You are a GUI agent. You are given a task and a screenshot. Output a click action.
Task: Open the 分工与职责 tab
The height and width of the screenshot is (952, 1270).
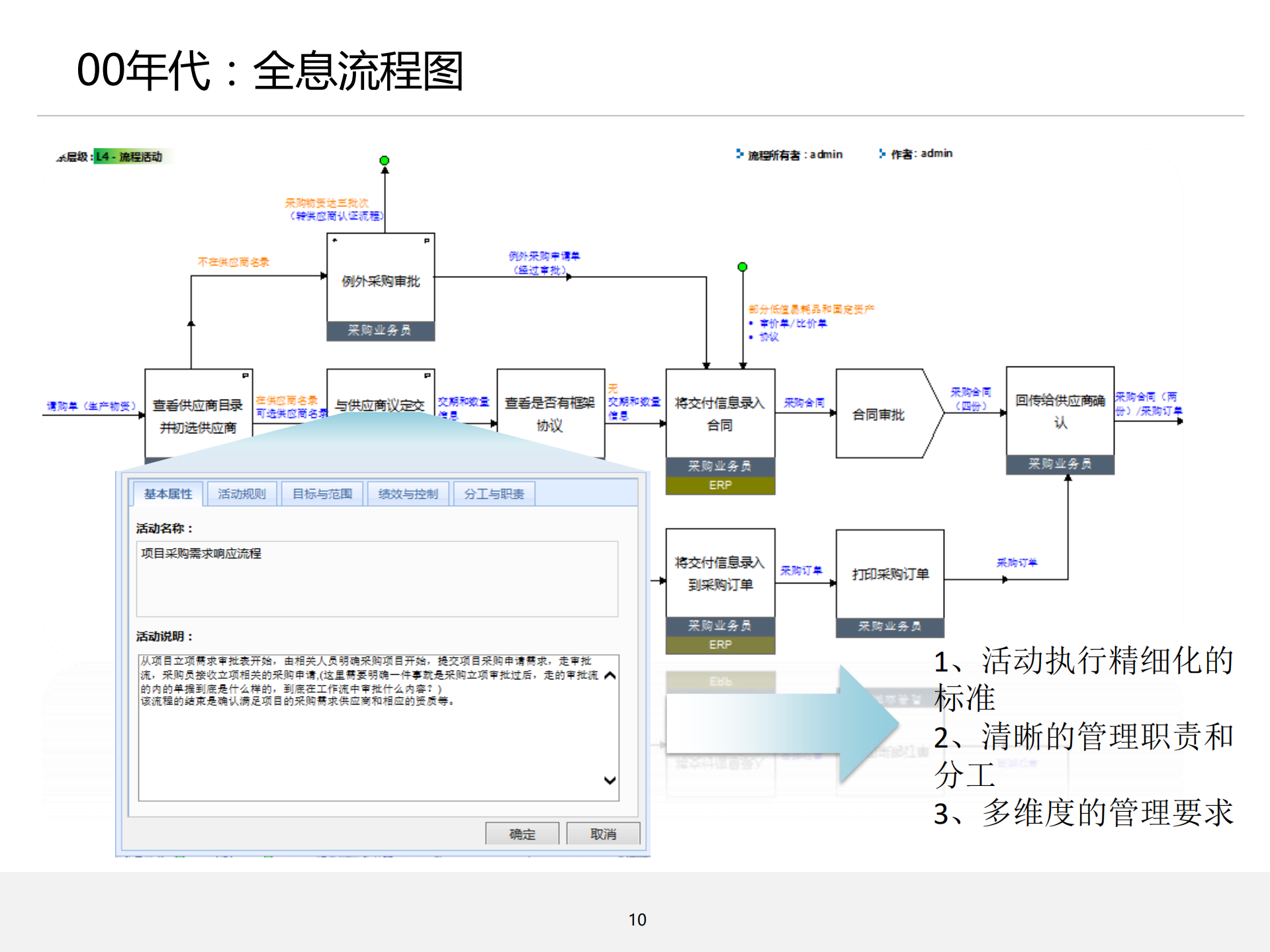click(494, 494)
